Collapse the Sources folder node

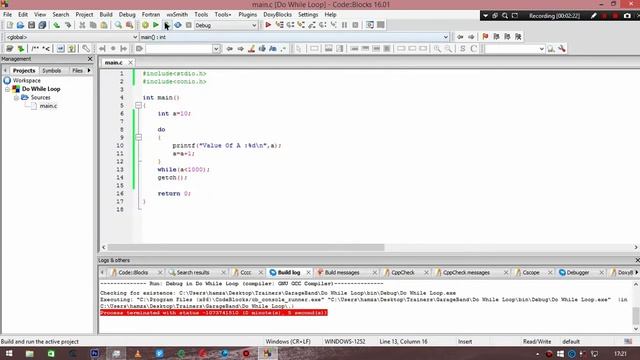pos(16,98)
